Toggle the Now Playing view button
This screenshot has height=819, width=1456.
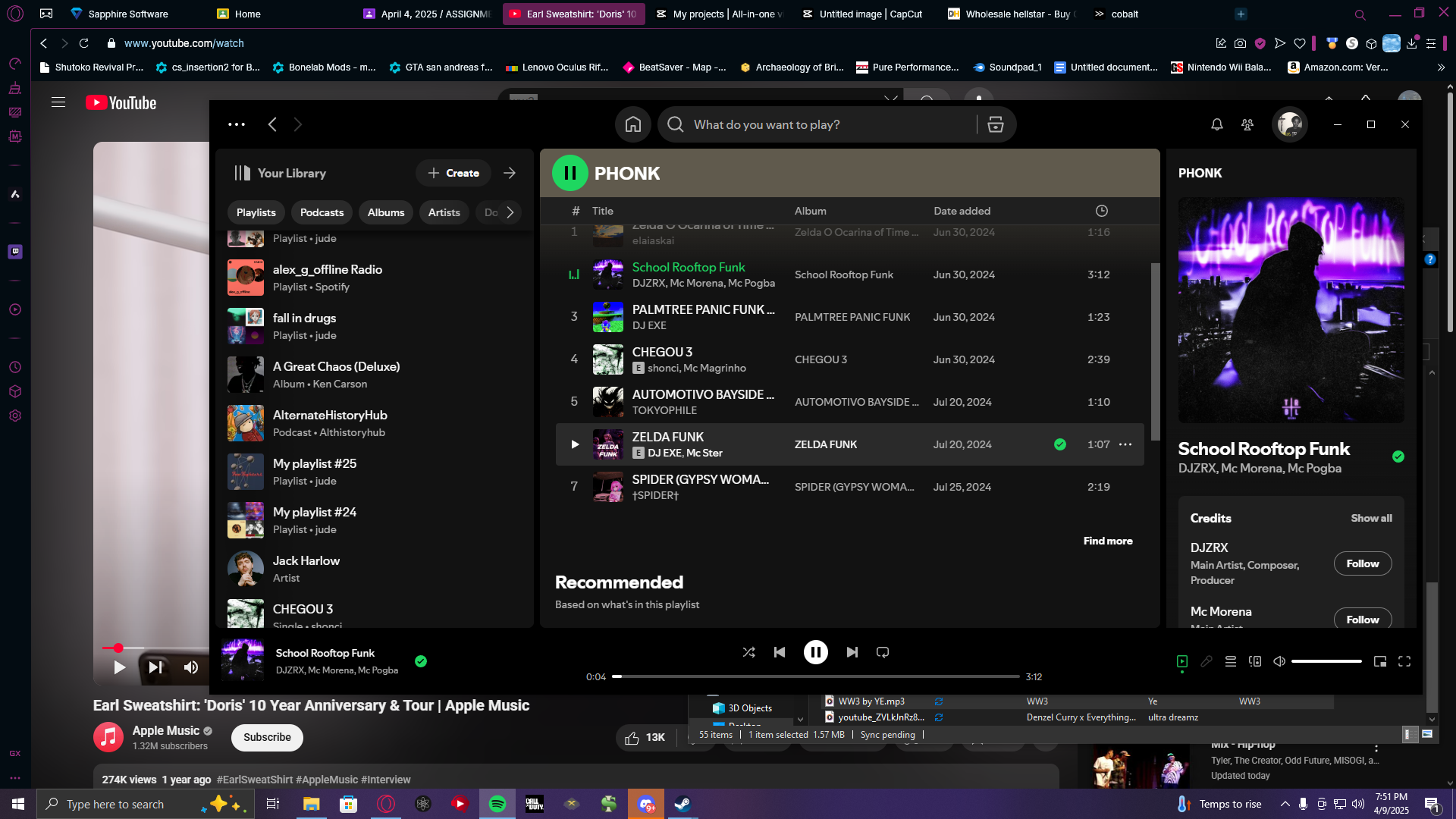1182,661
